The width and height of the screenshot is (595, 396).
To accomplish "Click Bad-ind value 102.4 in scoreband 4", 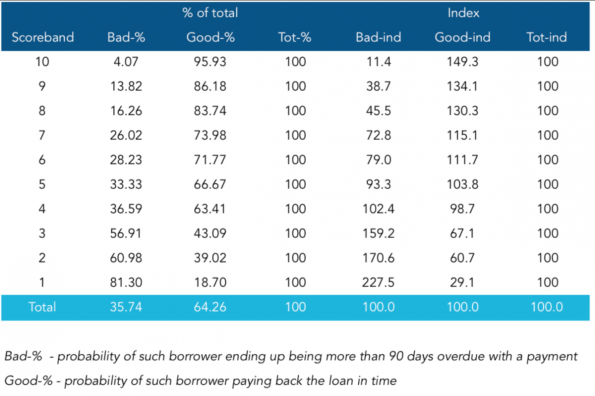I will [x=378, y=209].
